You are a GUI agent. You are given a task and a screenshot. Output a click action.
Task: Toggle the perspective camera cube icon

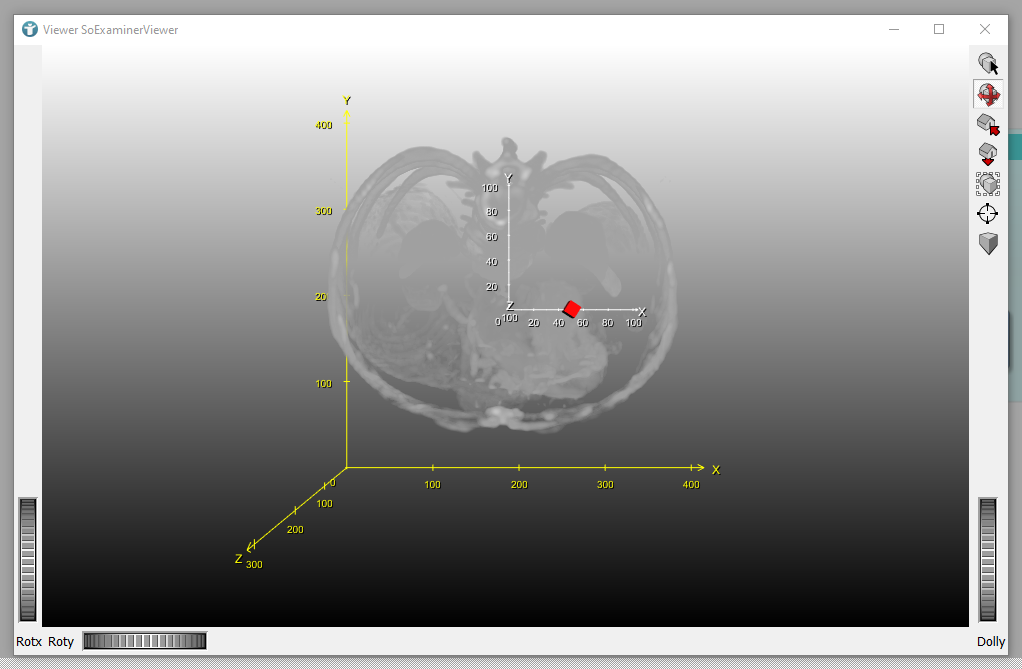(988, 243)
